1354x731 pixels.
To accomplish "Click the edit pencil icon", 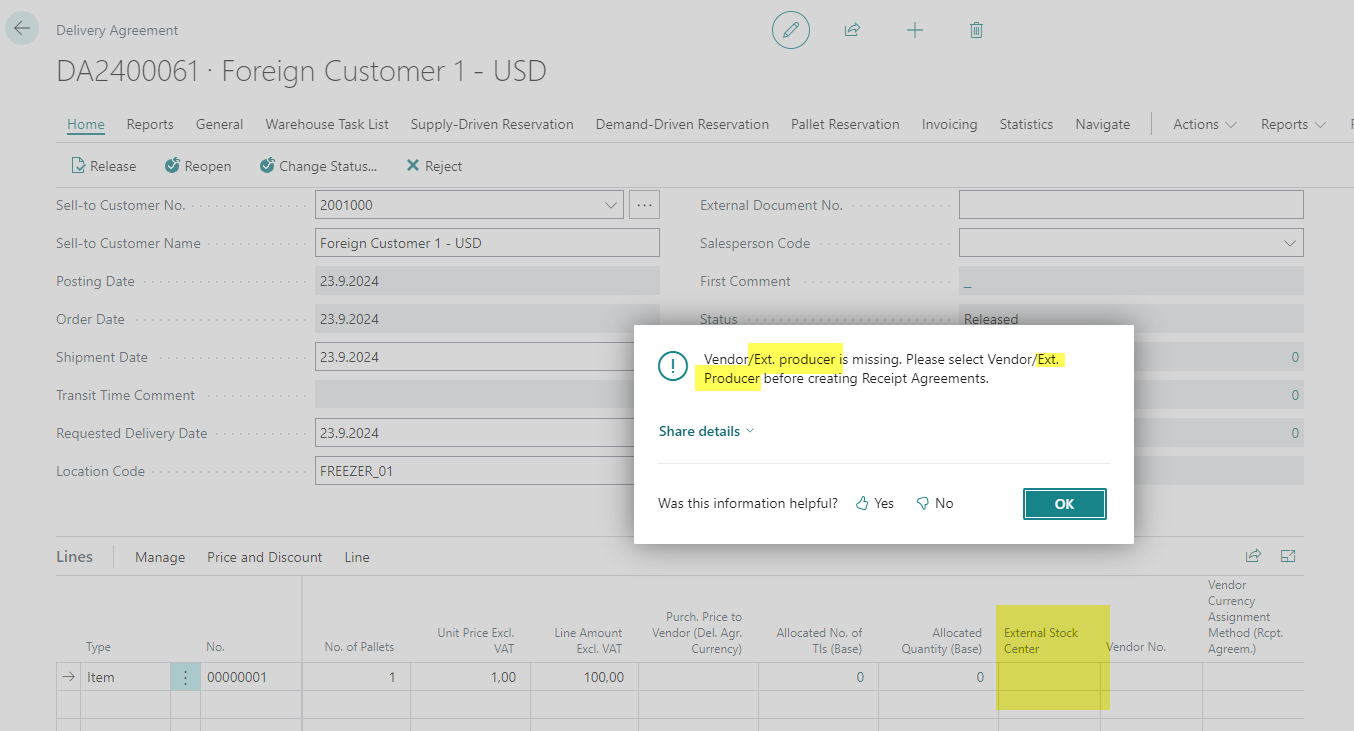I will [x=790, y=30].
